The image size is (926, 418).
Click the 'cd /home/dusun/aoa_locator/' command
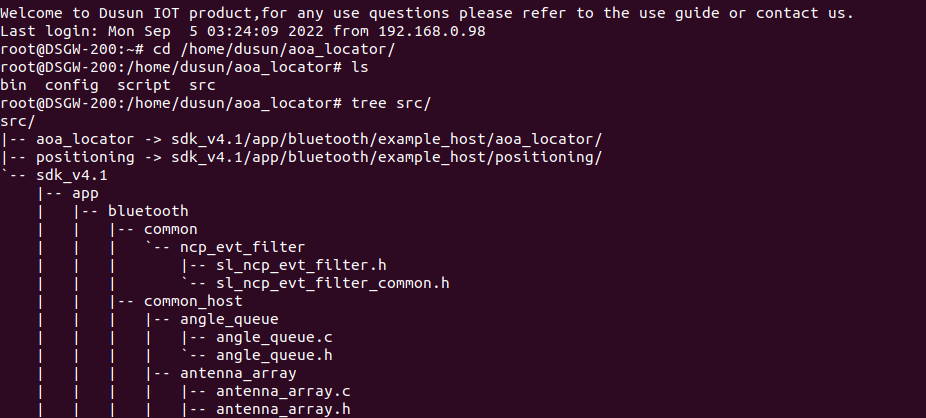pyautogui.click(x=274, y=50)
